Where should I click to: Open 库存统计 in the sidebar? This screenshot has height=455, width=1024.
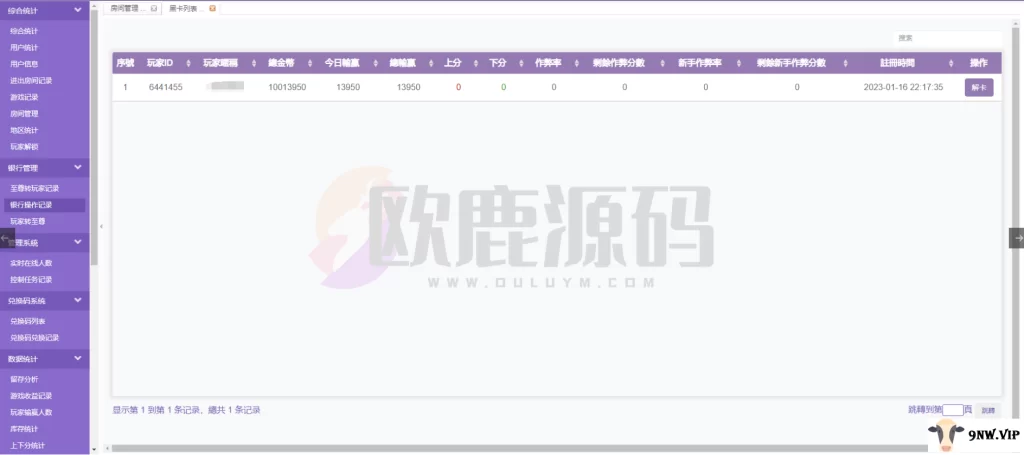[x=24, y=429]
